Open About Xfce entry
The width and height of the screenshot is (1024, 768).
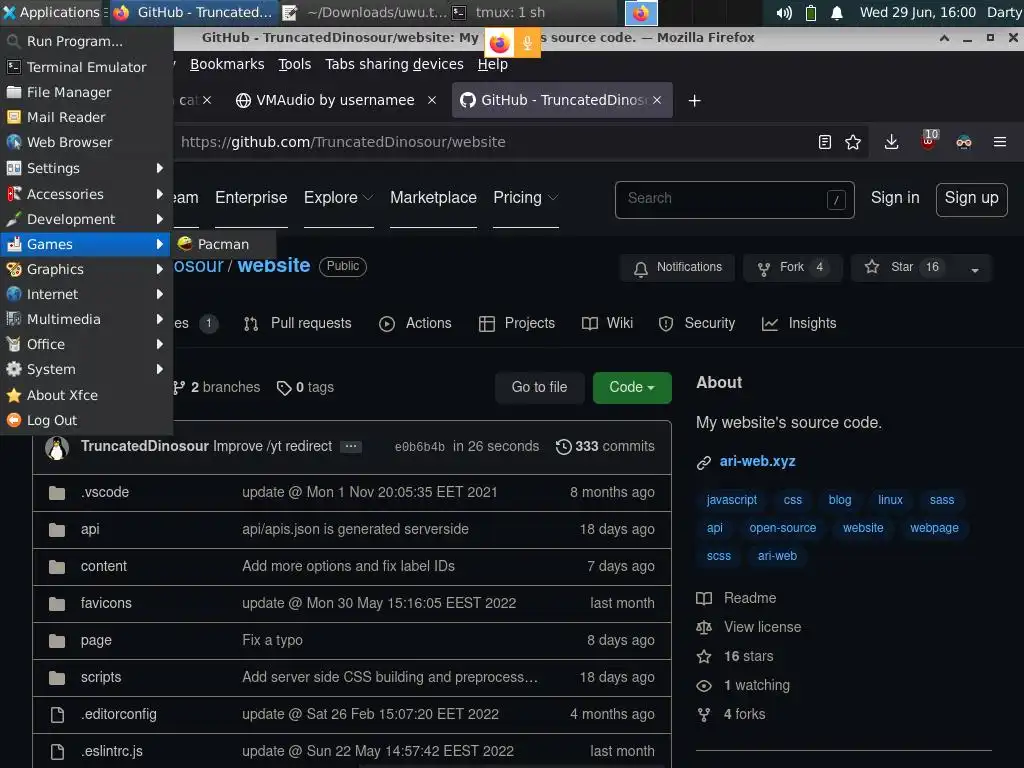point(86,394)
